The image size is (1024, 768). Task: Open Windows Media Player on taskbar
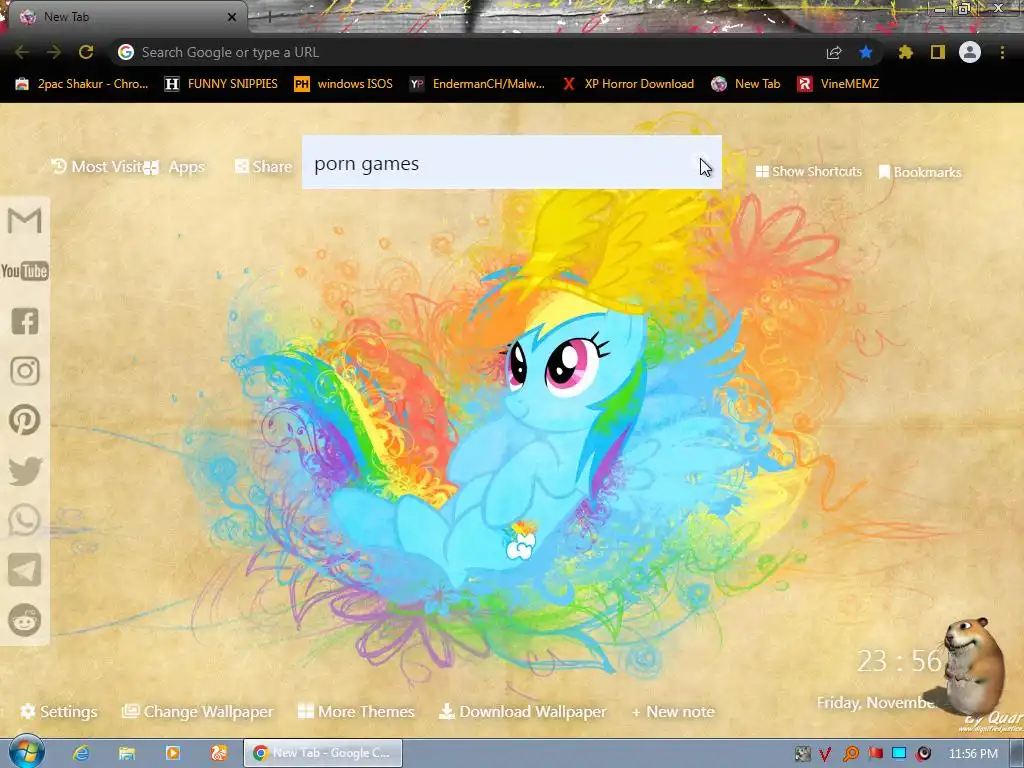172,754
